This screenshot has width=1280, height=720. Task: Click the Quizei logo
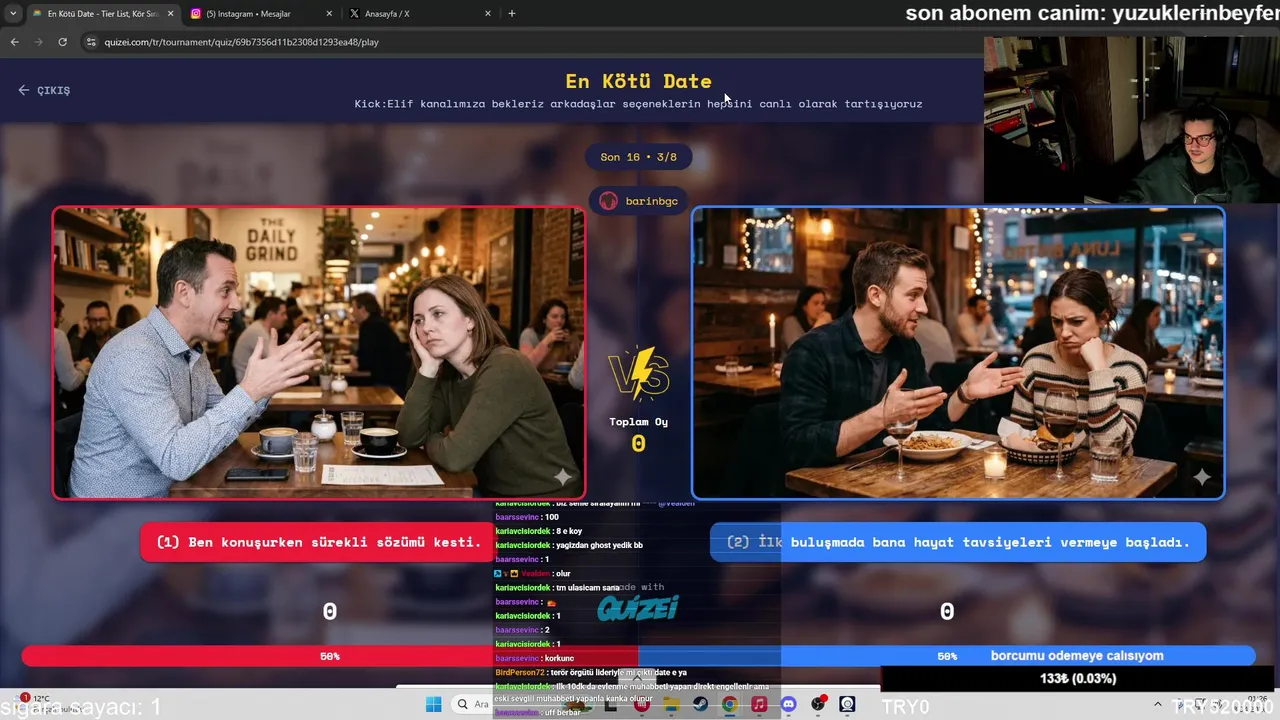(x=638, y=608)
